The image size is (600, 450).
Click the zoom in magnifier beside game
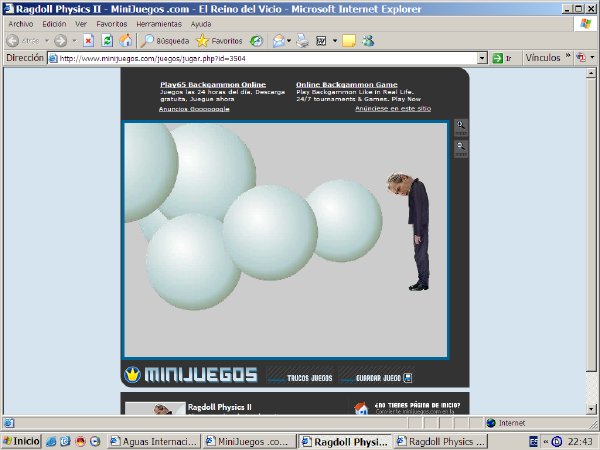click(x=460, y=127)
